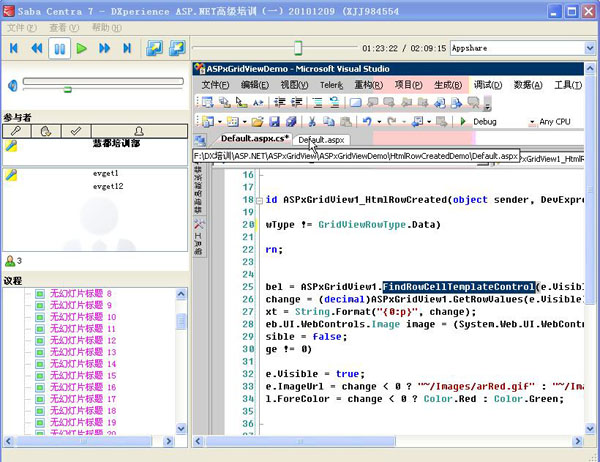Click the rewind button

tap(36, 48)
